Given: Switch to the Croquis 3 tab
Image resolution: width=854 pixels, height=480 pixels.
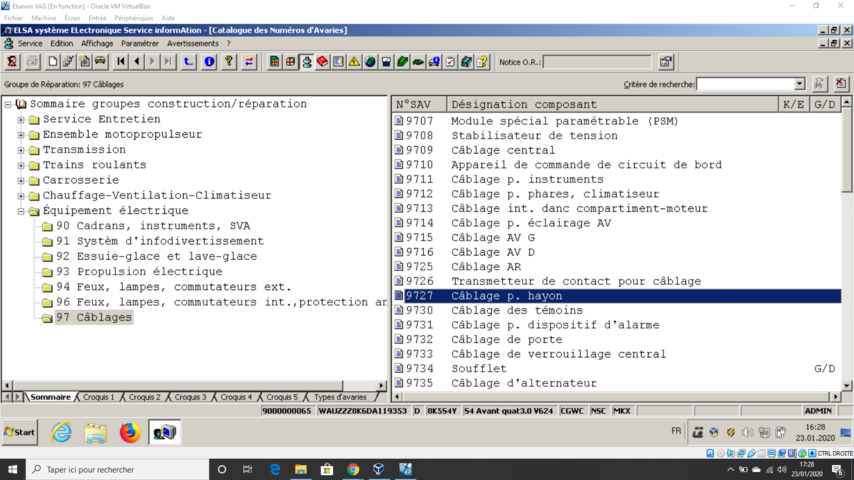Looking at the screenshot, I should [190, 397].
